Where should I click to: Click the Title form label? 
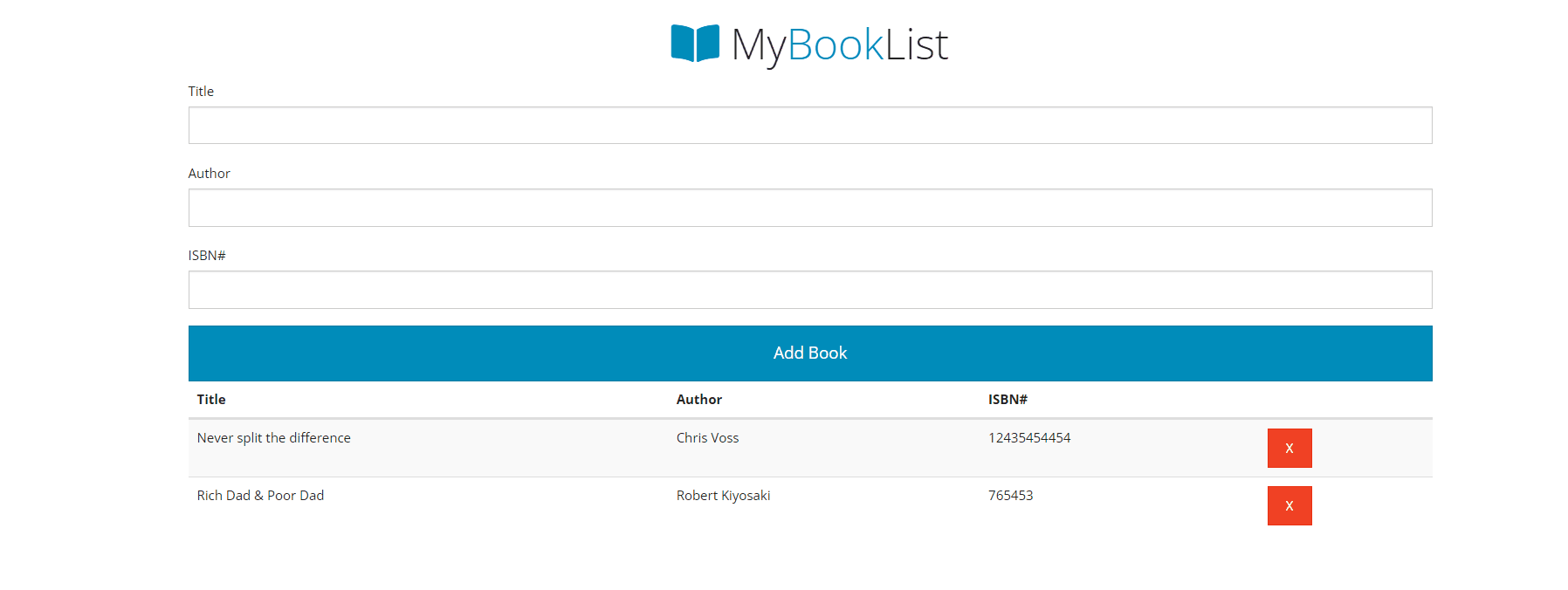click(201, 92)
